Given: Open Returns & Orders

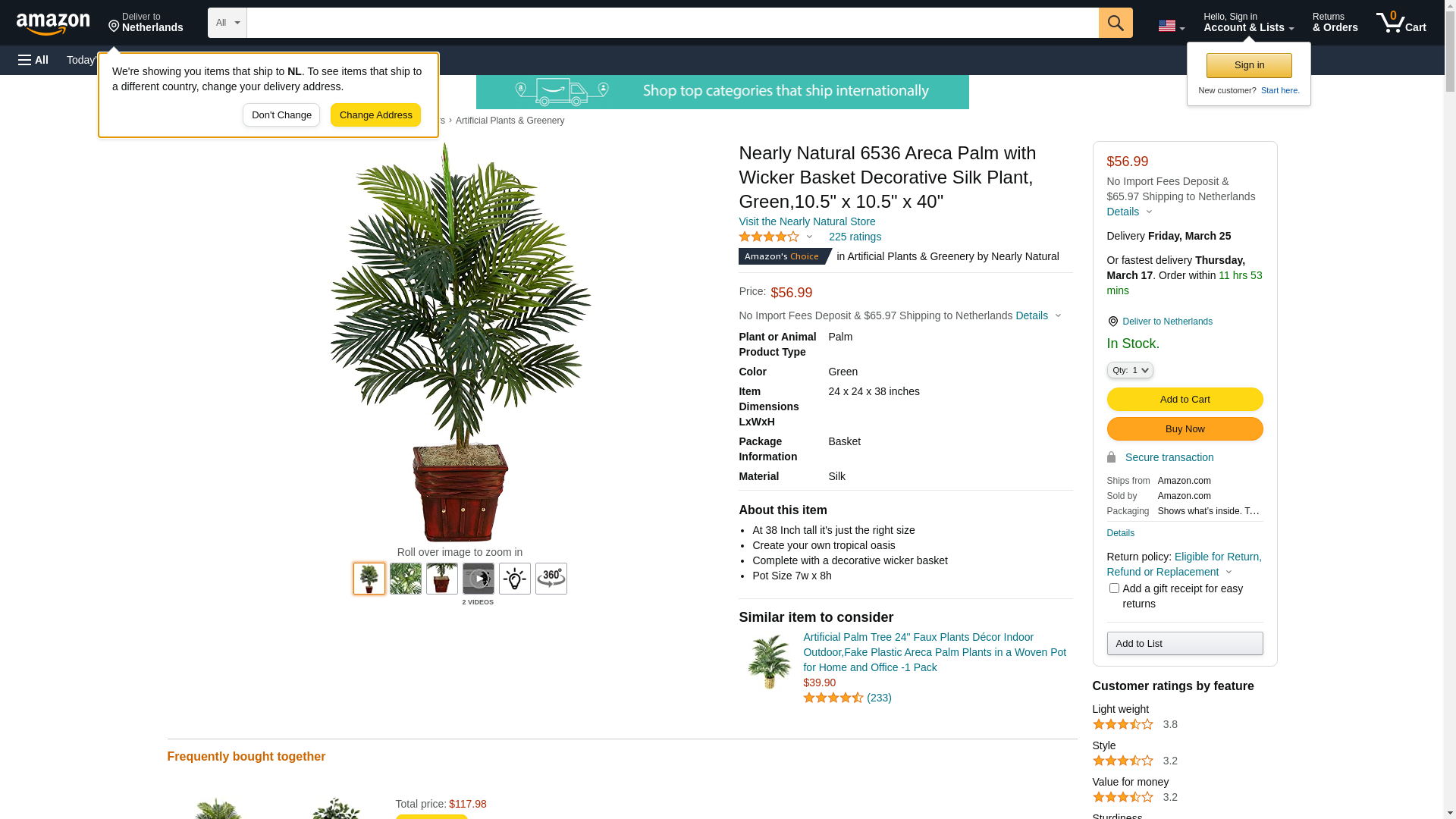Looking at the screenshot, I should click(1335, 23).
